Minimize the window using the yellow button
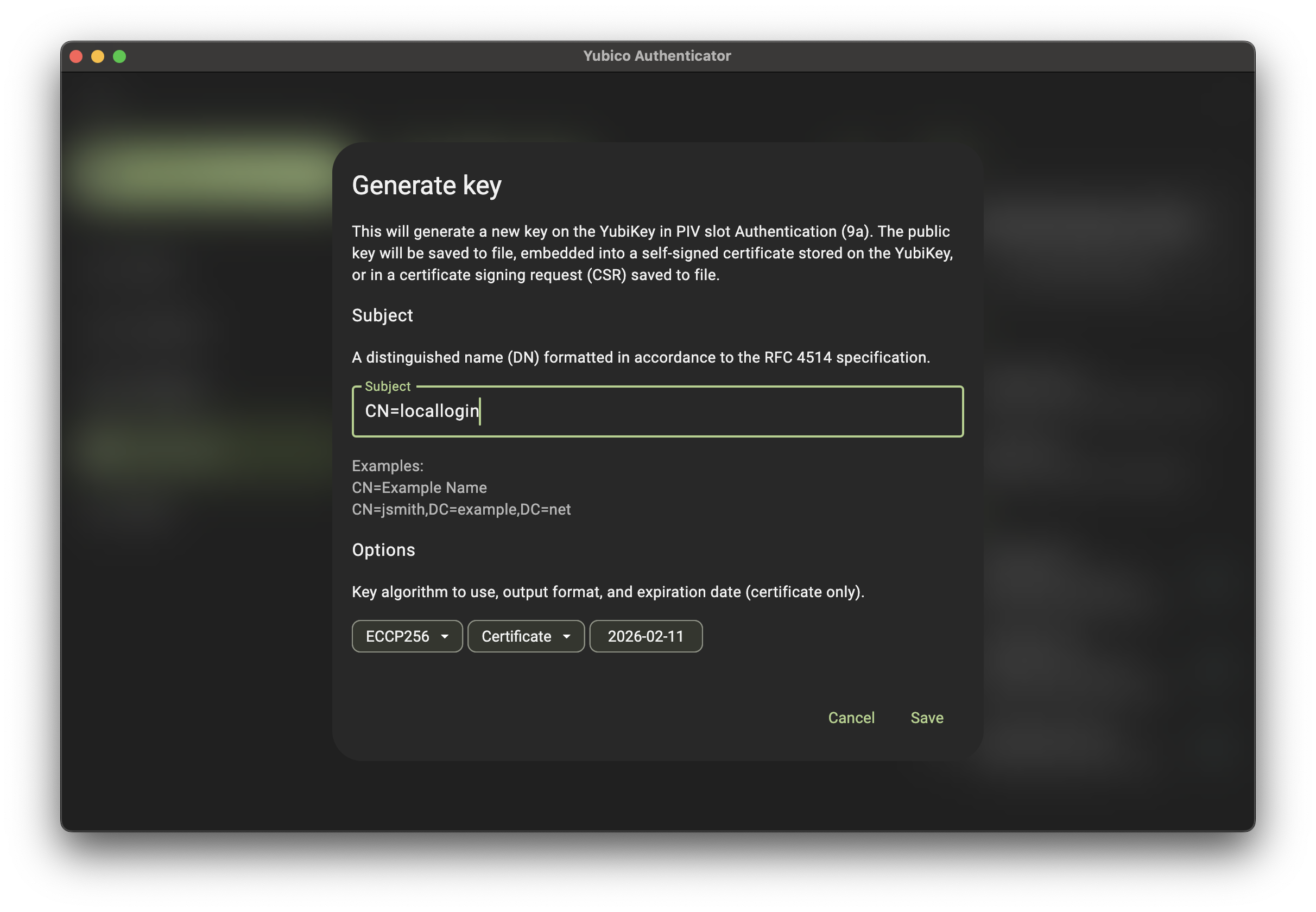This screenshot has width=1316, height=912. tap(98, 56)
